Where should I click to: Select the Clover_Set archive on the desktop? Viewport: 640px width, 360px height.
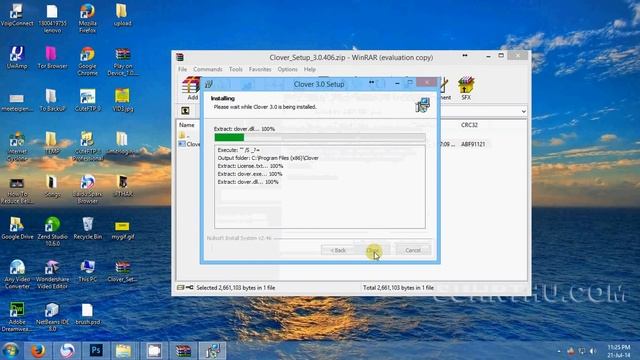pyautogui.click(x=122, y=271)
